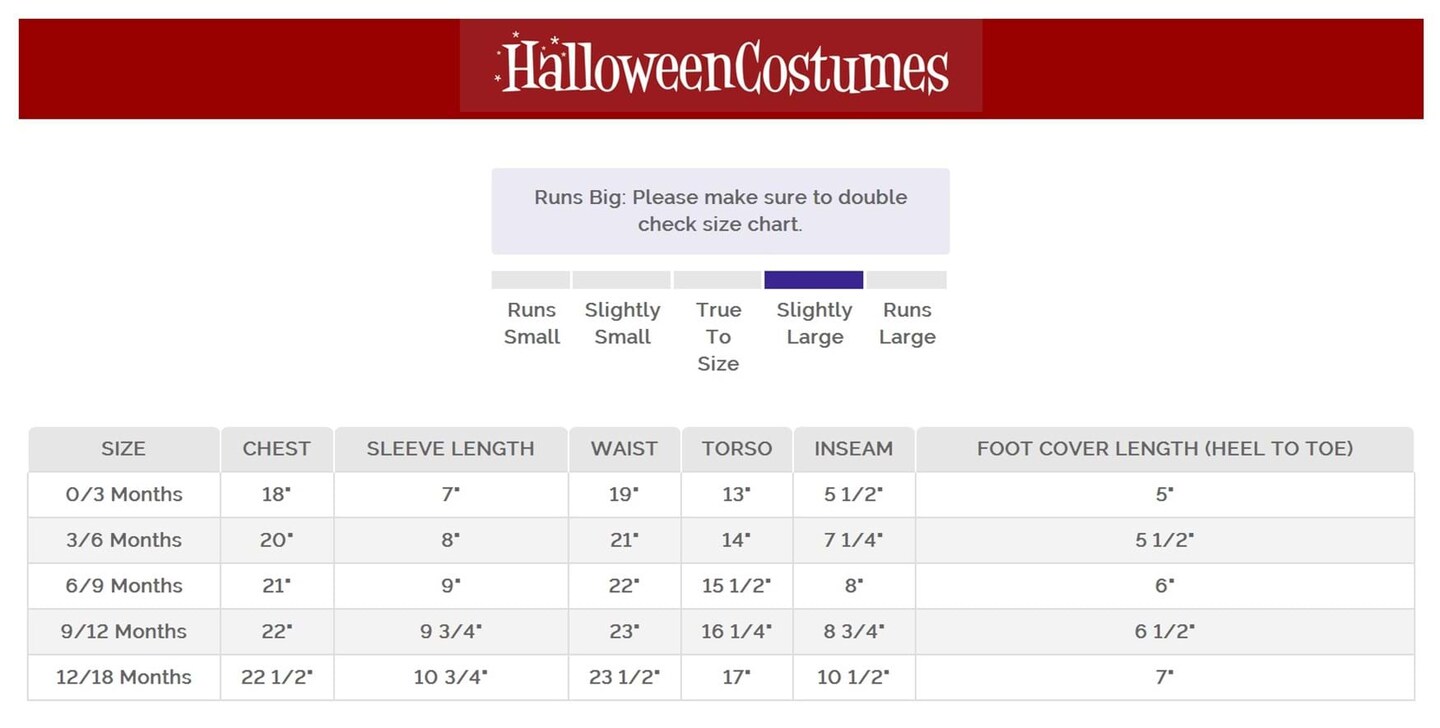Click the highlighted Slightly Large bar
The height and width of the screenshot is (728, 1440).
pos(813,280)
